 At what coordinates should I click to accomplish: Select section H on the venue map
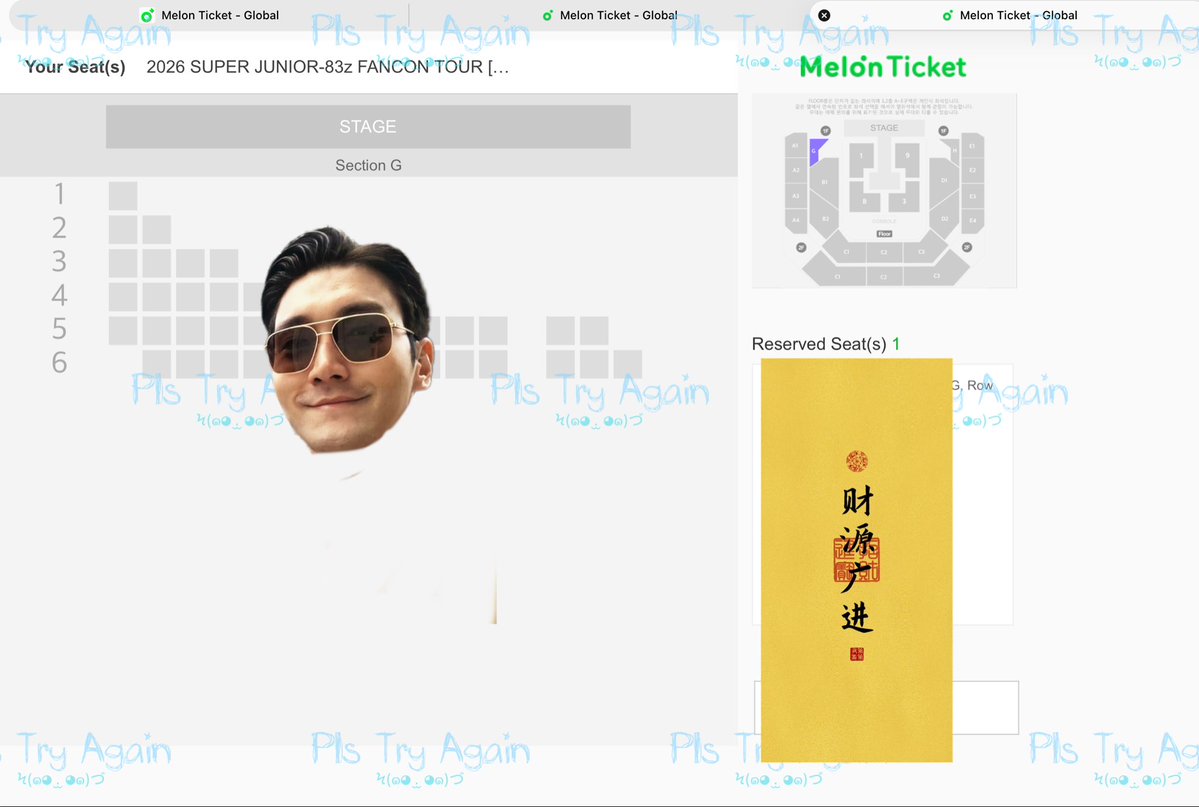point(954,150)
